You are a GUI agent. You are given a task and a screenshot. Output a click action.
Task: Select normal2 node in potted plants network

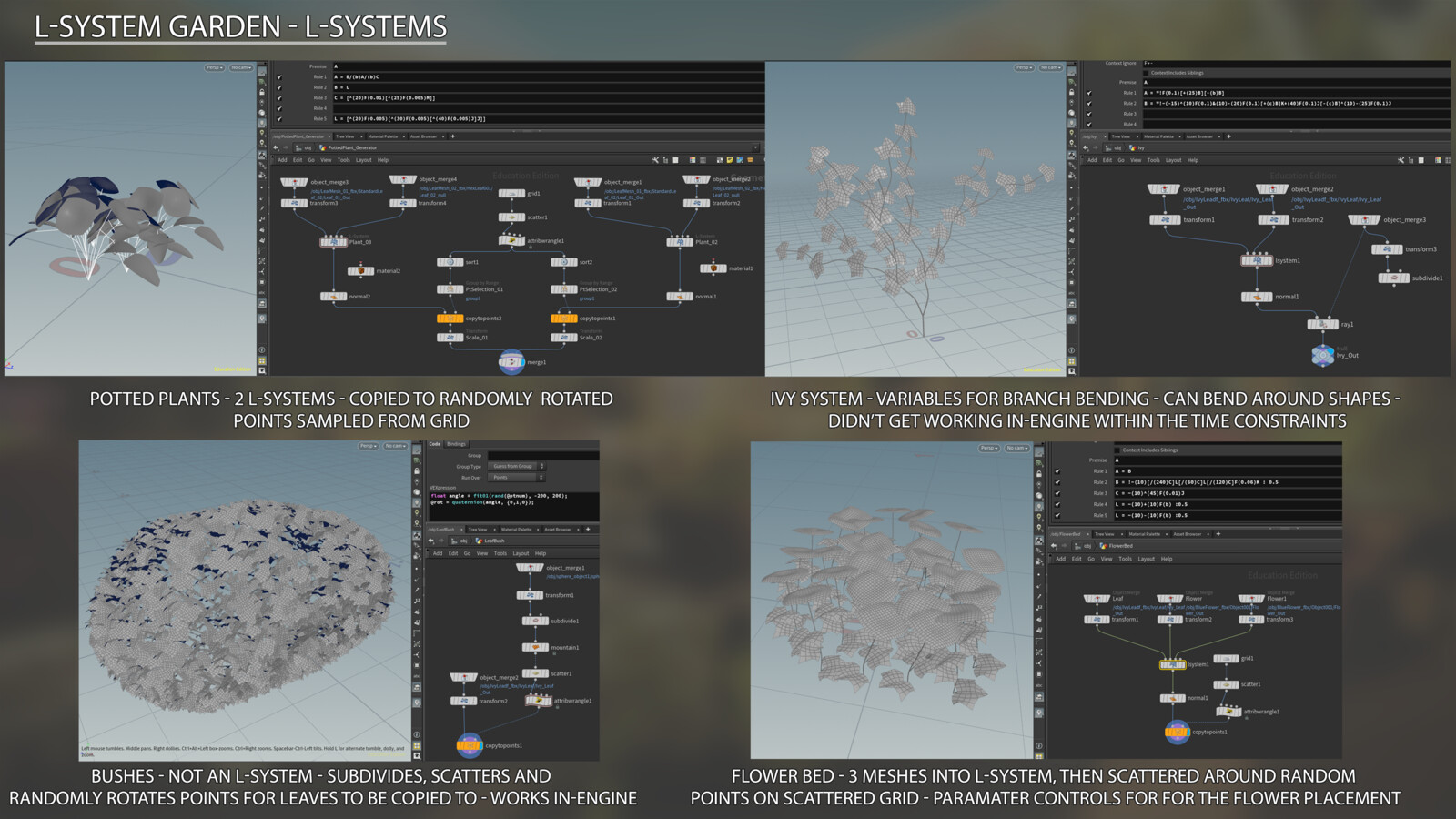pos(333,297)
